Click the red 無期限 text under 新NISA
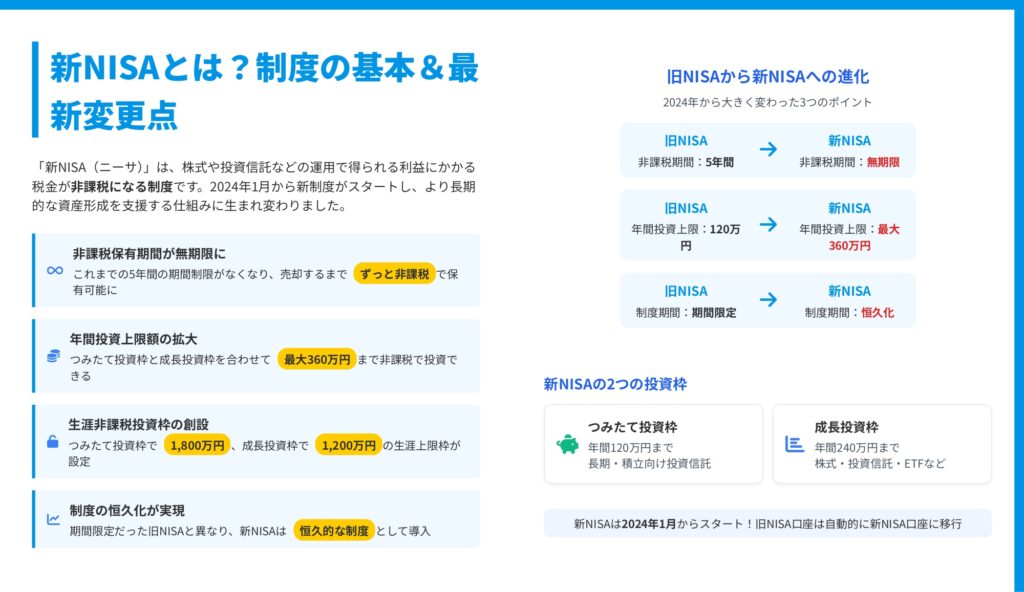This screenshot has width=1024, height=592. [x=884, y=162]
